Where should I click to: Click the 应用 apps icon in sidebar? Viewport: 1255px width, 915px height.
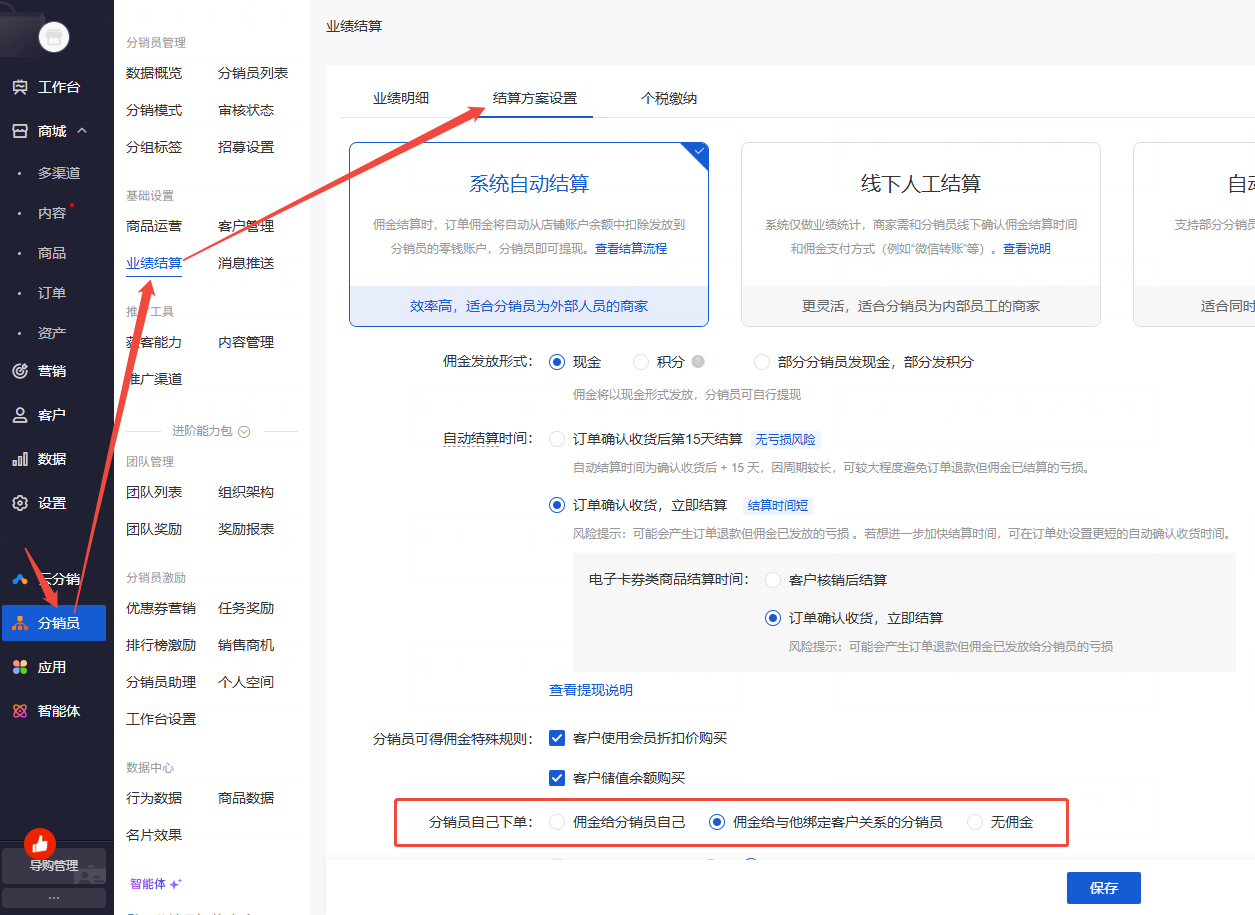pos(20,667)
